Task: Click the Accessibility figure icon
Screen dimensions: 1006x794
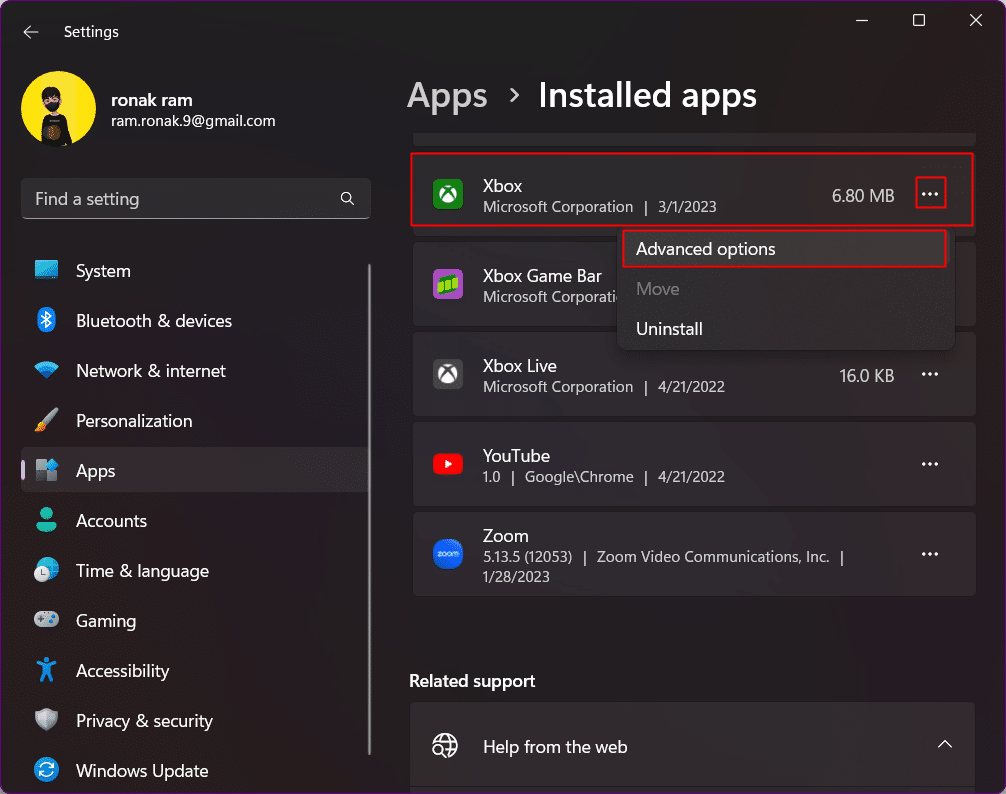Action: (x=46, y=670)
